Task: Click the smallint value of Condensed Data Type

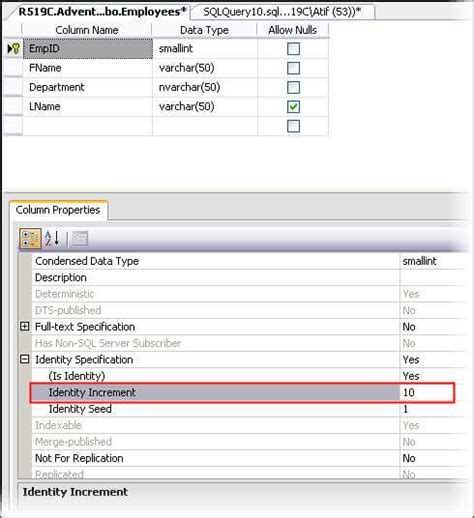Action: (x=419, y=261)
